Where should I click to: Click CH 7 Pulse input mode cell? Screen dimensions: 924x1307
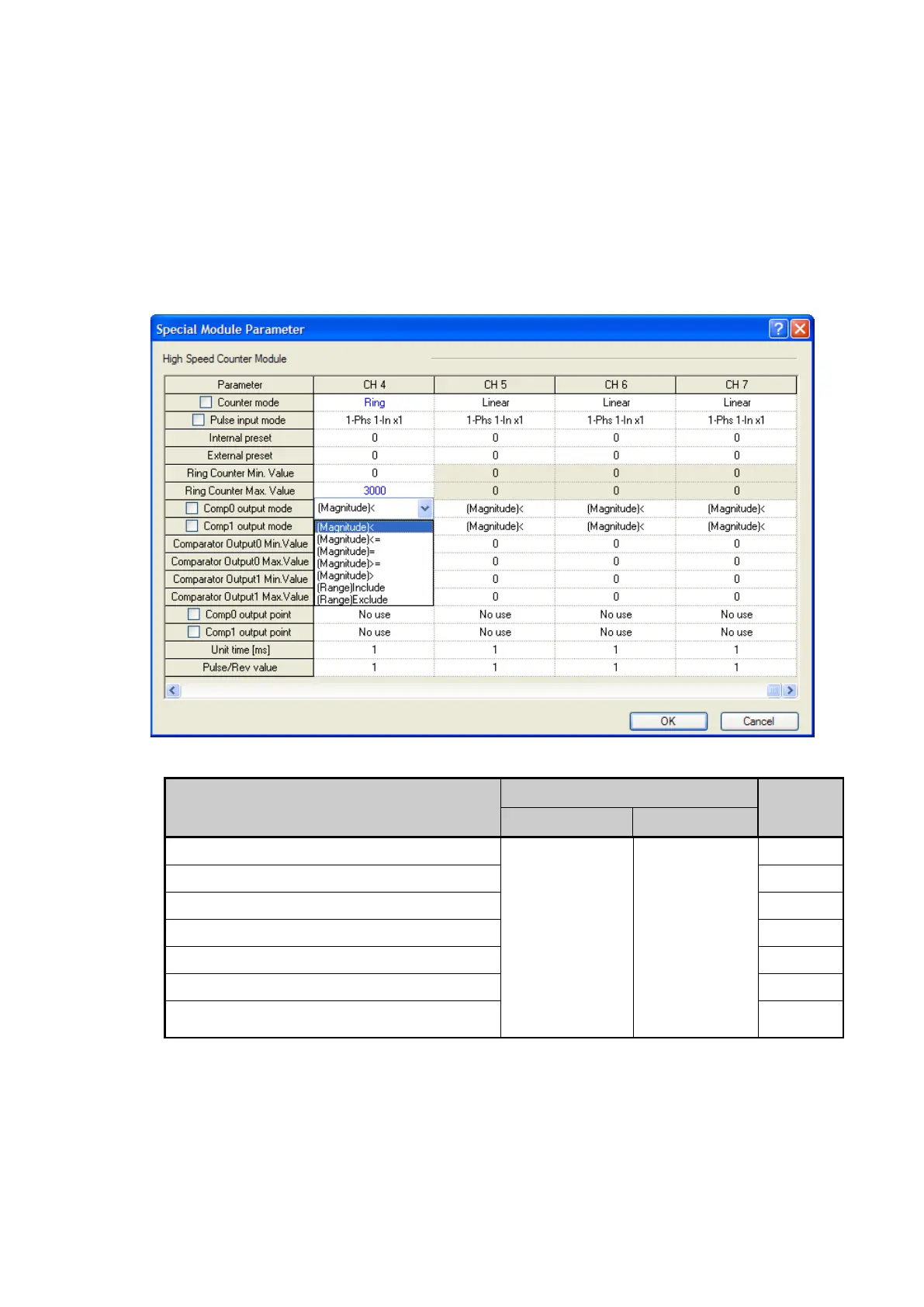click(736, 420)
